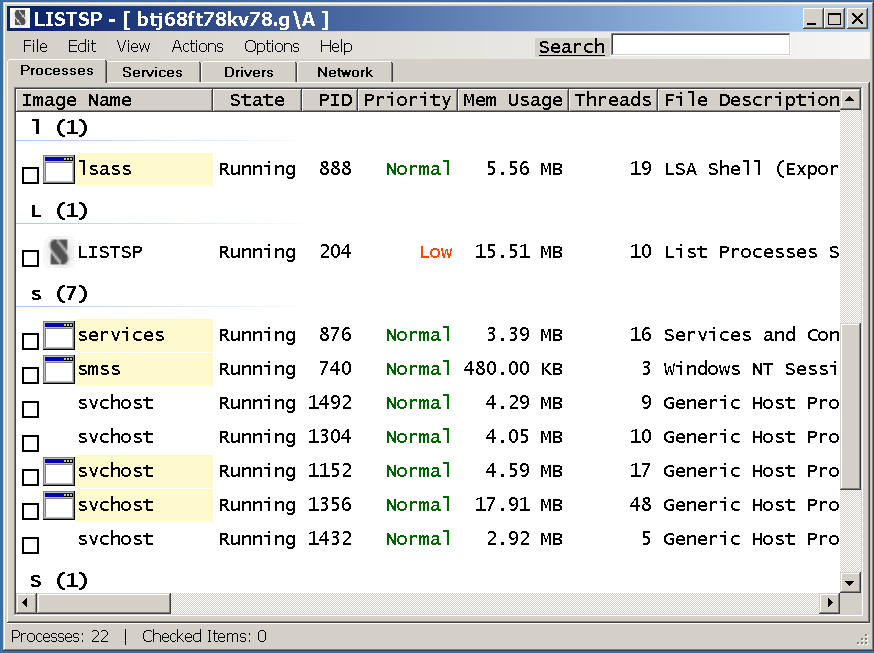
Task: Sort by State column header
Action: (x=257, y=100)
